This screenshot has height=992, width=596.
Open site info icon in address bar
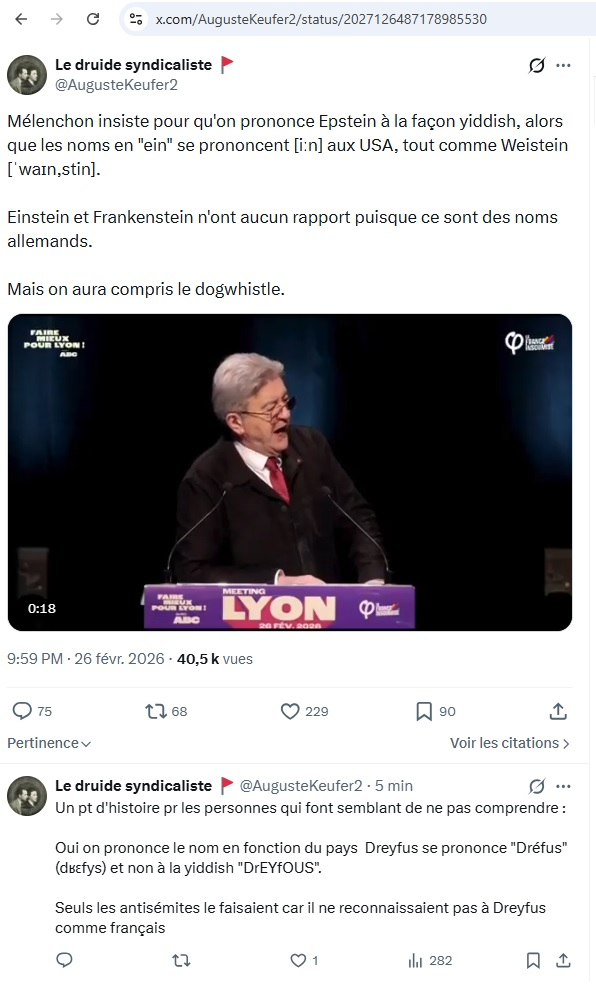135,19
